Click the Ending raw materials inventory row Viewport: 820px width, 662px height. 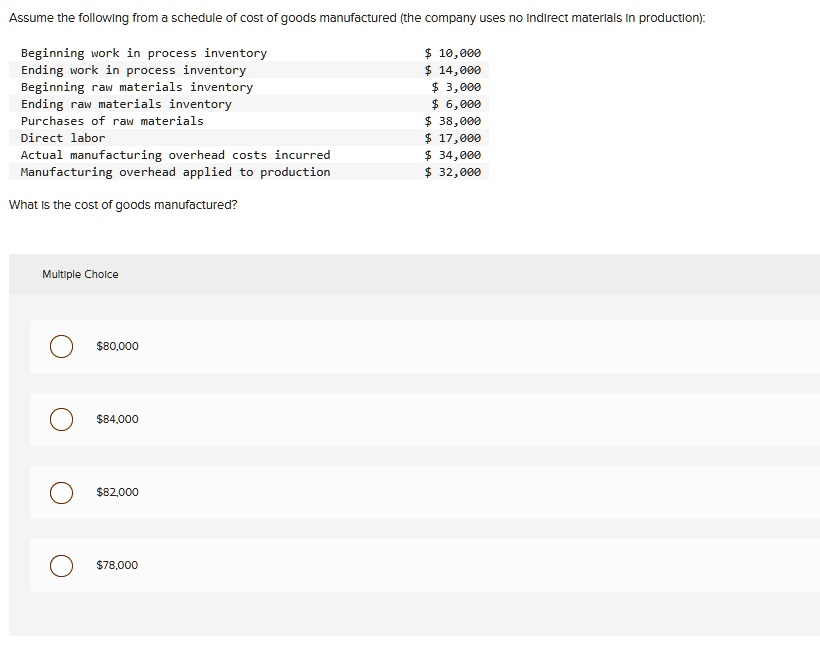126,104
